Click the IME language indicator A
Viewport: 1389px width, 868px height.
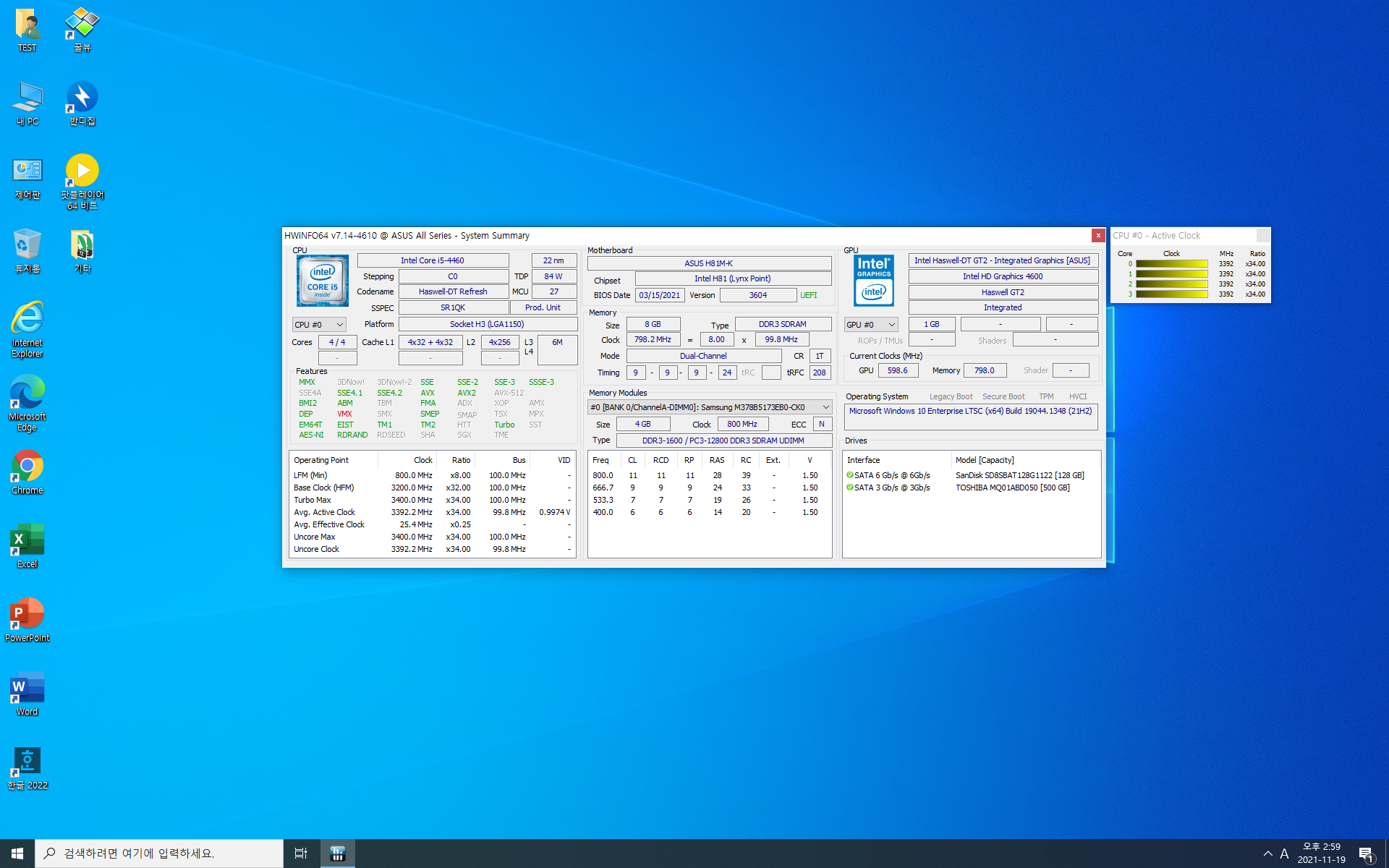point(1284,854)
